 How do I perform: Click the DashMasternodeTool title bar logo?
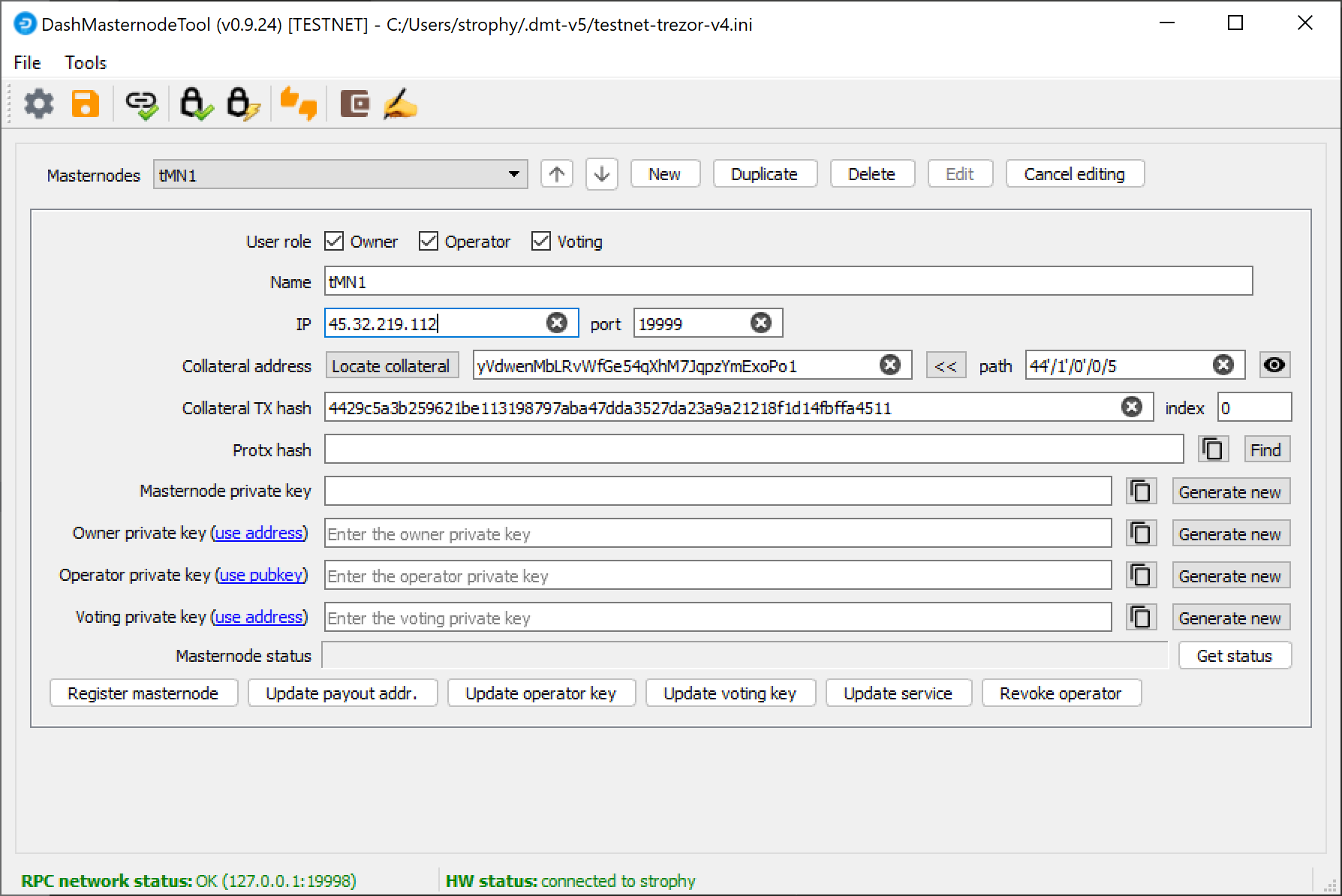point(25,24)
